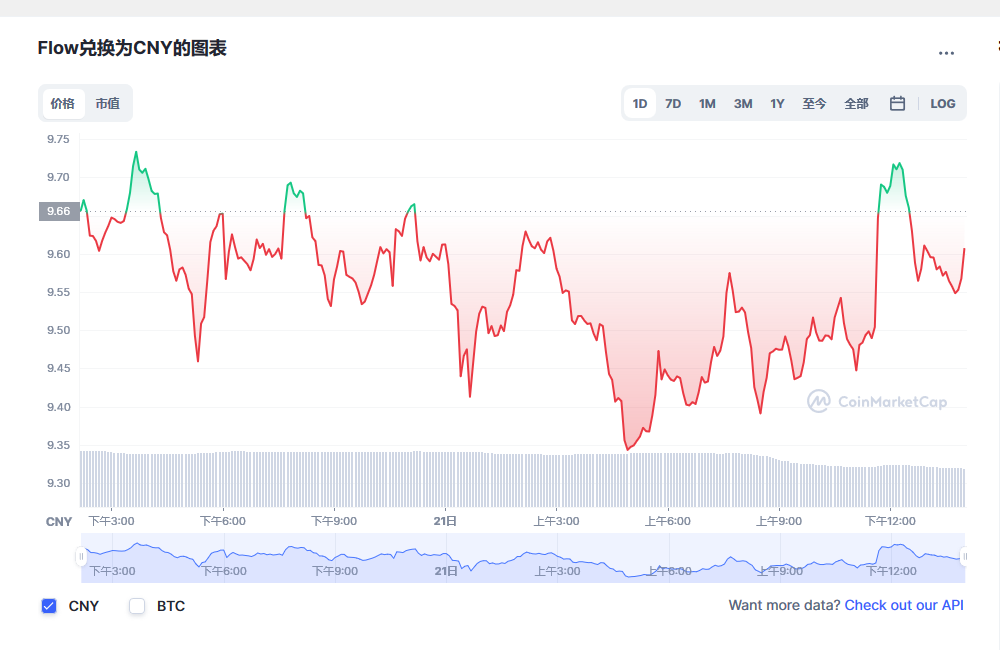Check the BTC currency checkbox
Viewport: 1000px width, 650px height.
coord(137,606)
